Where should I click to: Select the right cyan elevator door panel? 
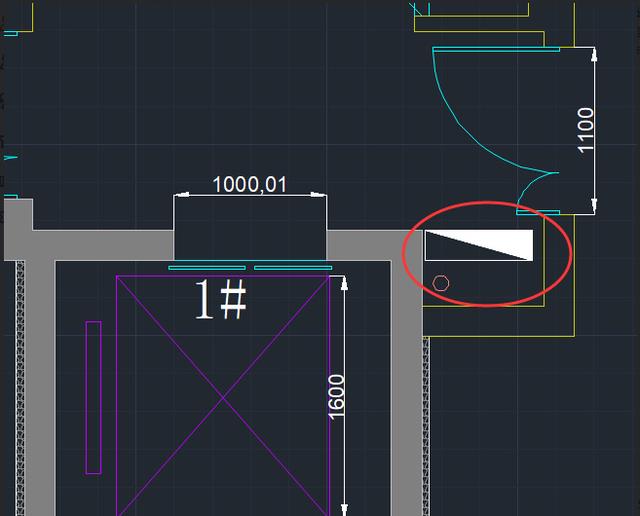tap(293, 268)
